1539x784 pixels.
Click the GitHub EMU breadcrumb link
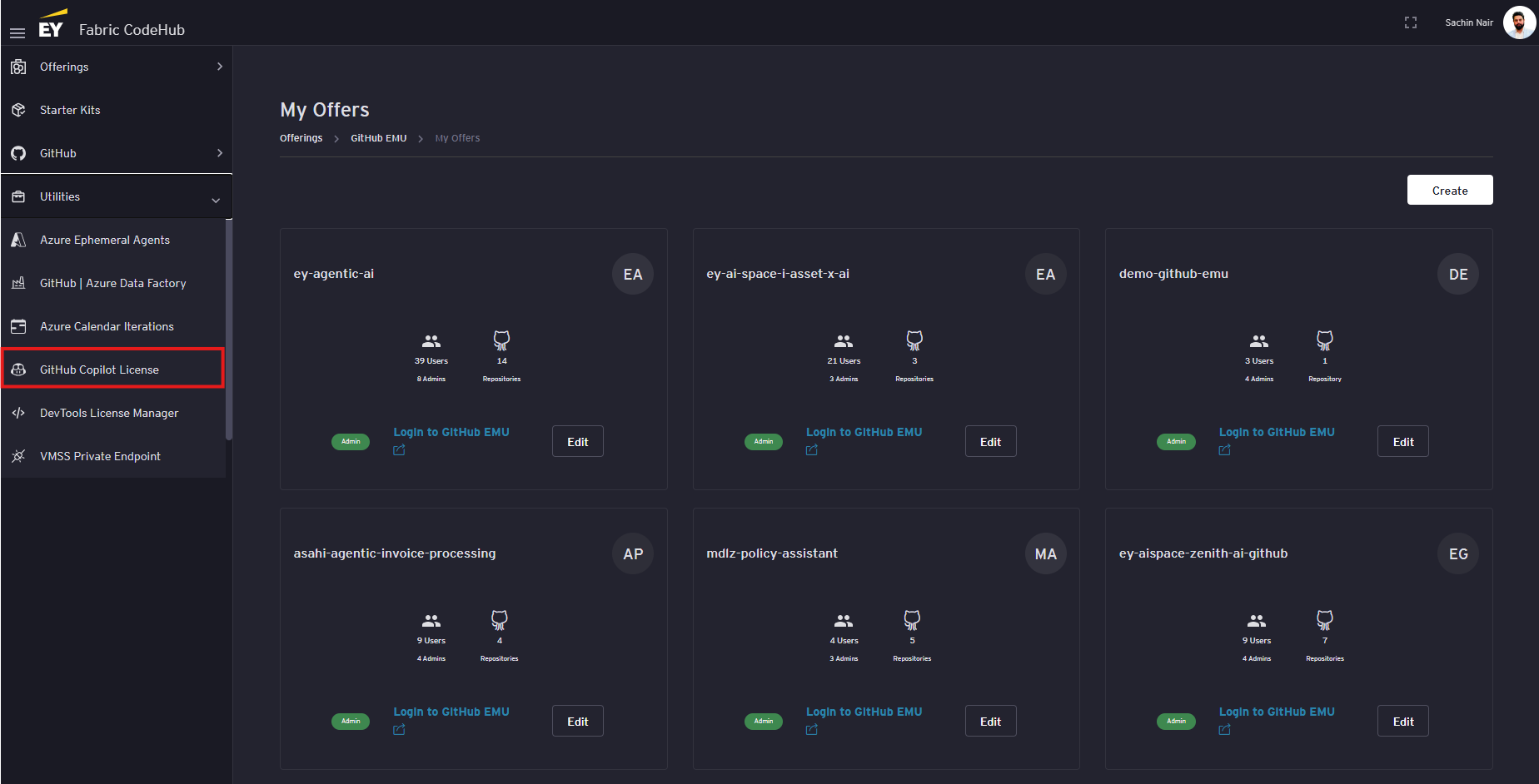click(x=378, y=138)
